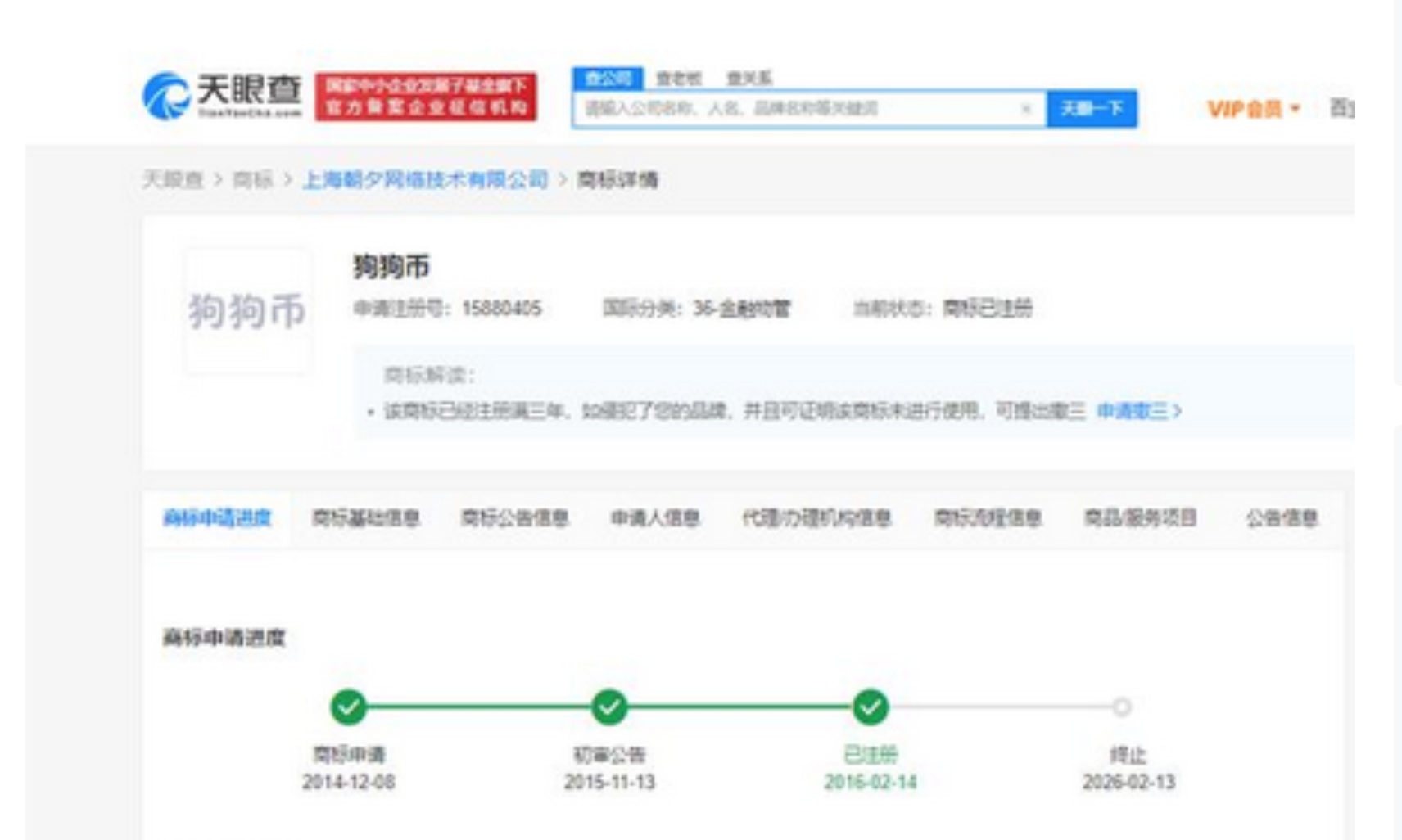Click the 天眼一下 search button
Screen dimensions: 1402x840
point(1092,109)
